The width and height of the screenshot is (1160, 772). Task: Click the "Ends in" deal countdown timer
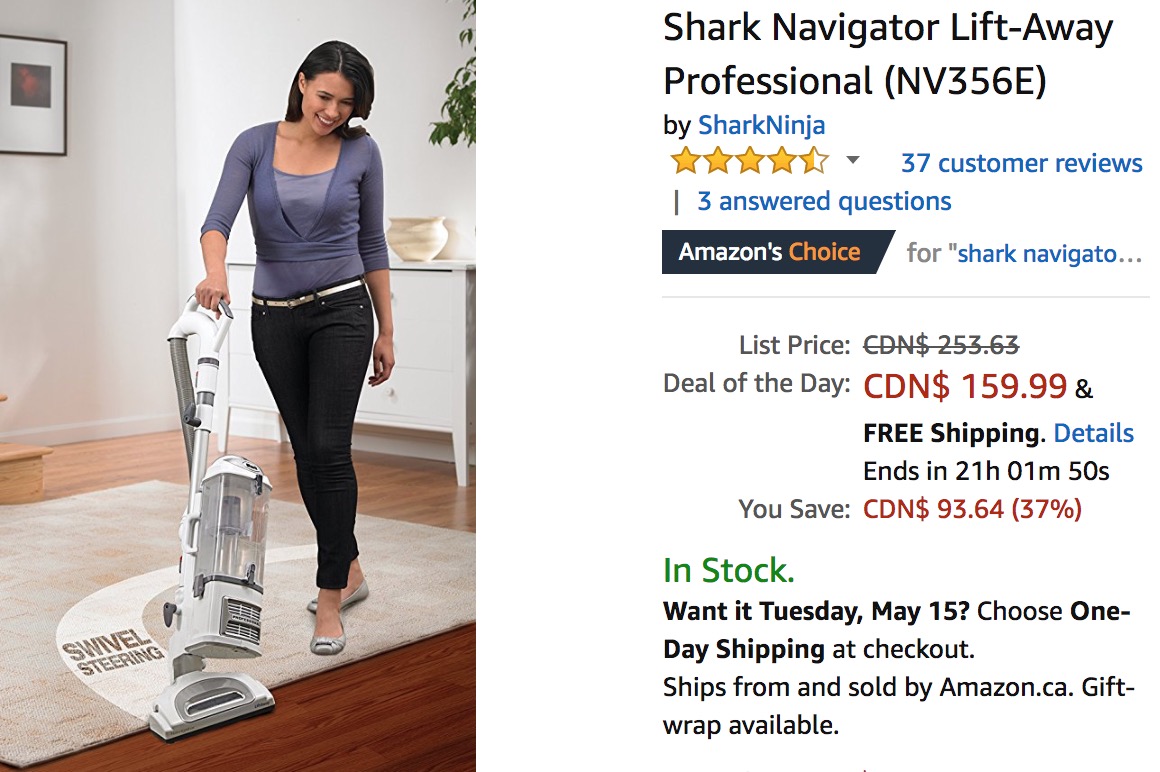click(x=986, y=471)
